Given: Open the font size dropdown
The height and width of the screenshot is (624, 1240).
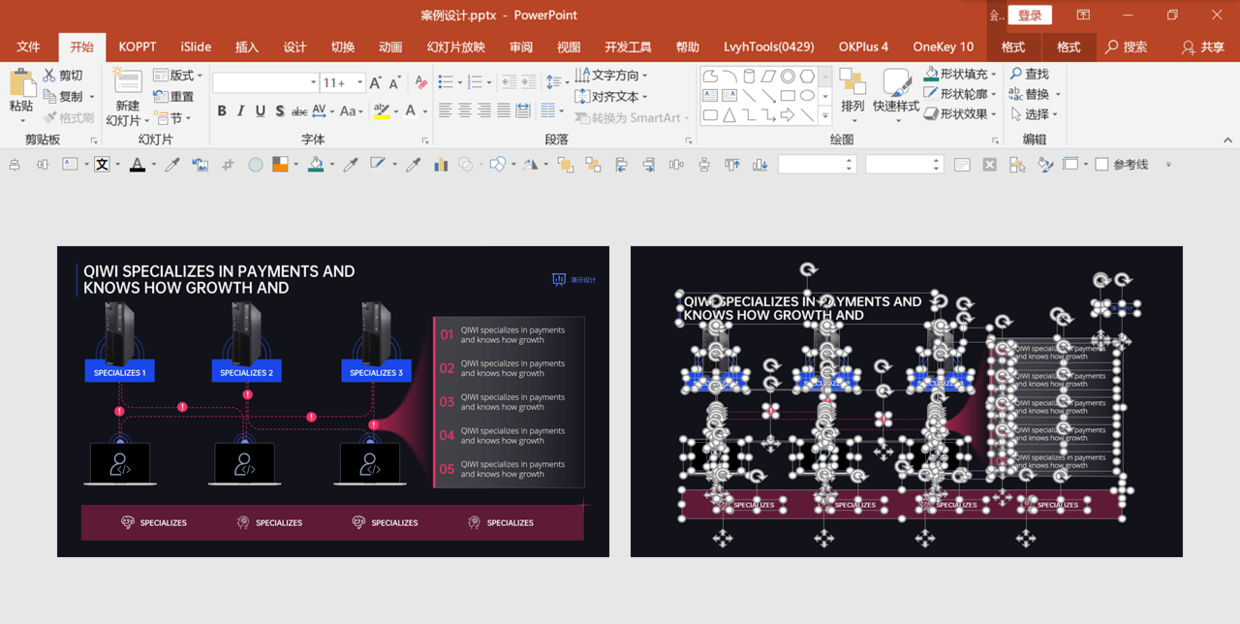Looking at the screenshot, I should point(359,83).
